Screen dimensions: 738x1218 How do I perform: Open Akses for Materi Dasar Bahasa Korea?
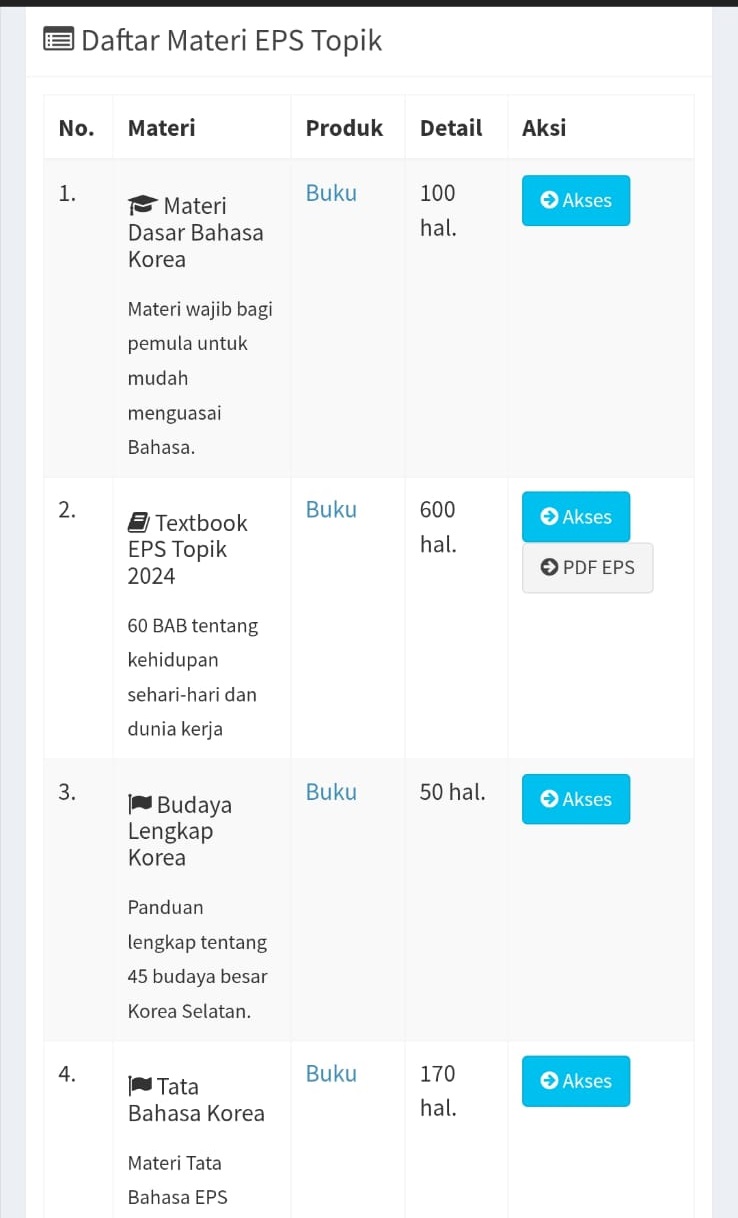tap(576, 200)
